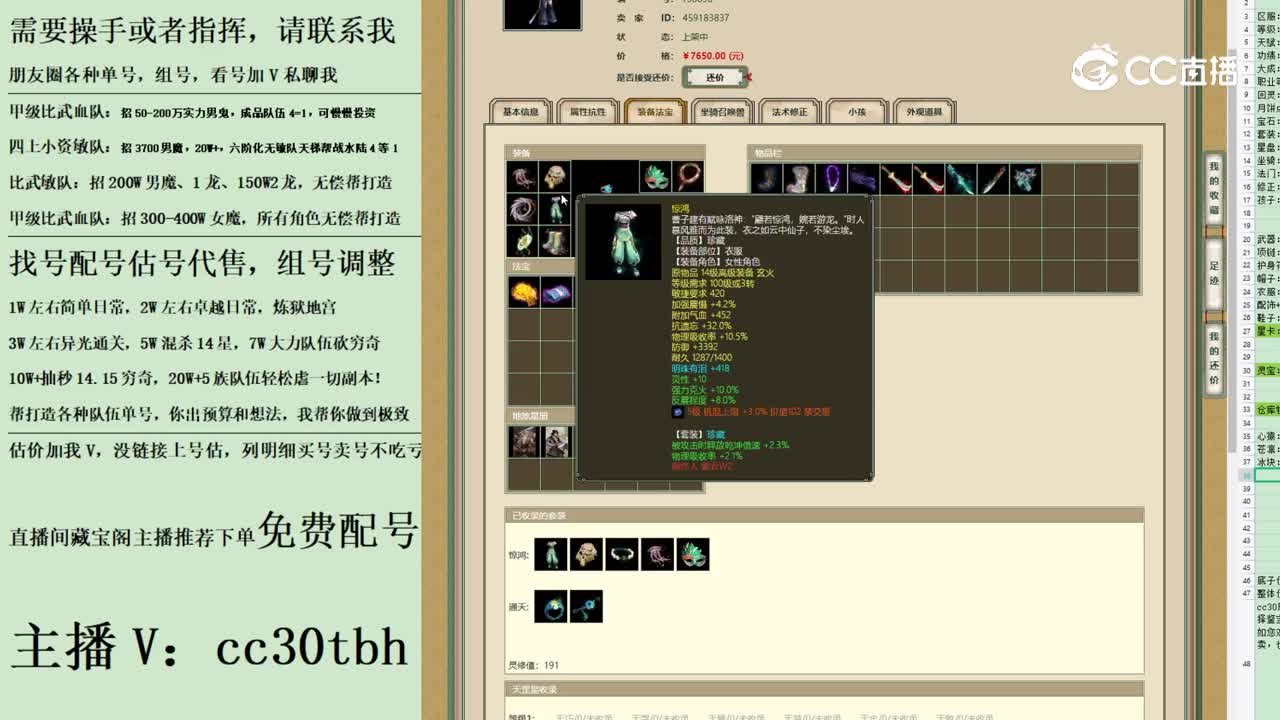Open the 外观道具 tab
The image size is (1280, 720).
[924, 112]
